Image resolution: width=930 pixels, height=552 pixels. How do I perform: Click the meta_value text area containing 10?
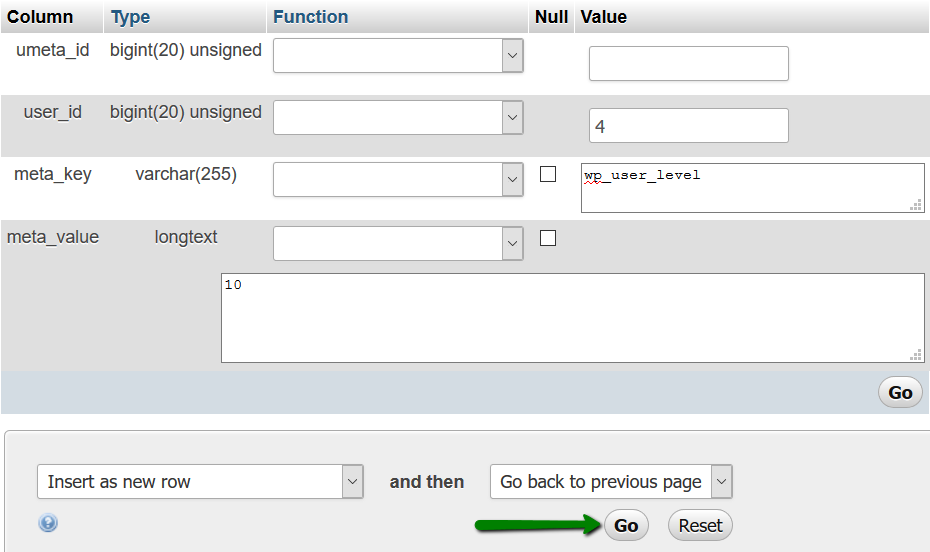[x=573, y=318]
